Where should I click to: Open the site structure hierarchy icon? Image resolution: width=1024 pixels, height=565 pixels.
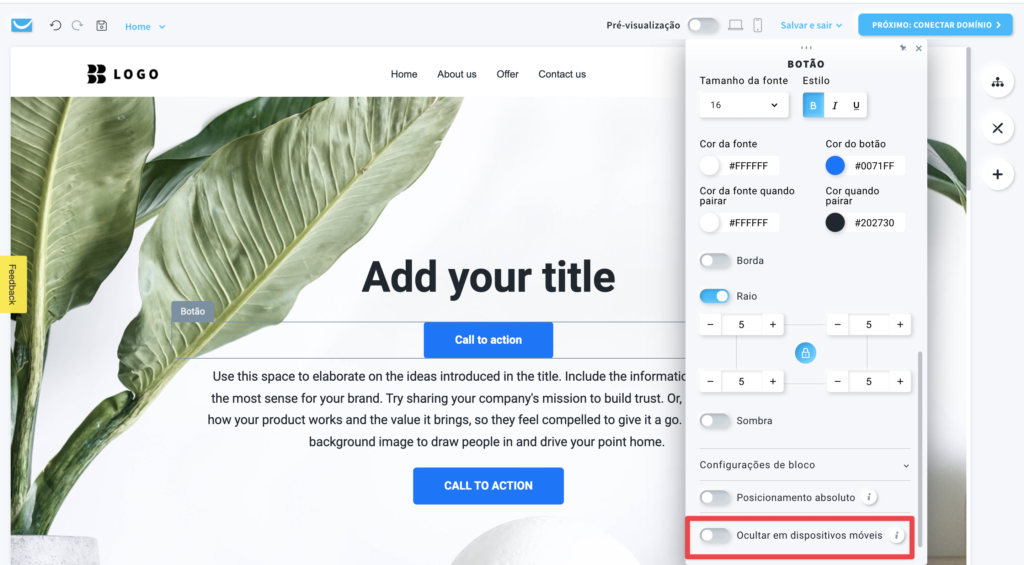pos(997,82)
